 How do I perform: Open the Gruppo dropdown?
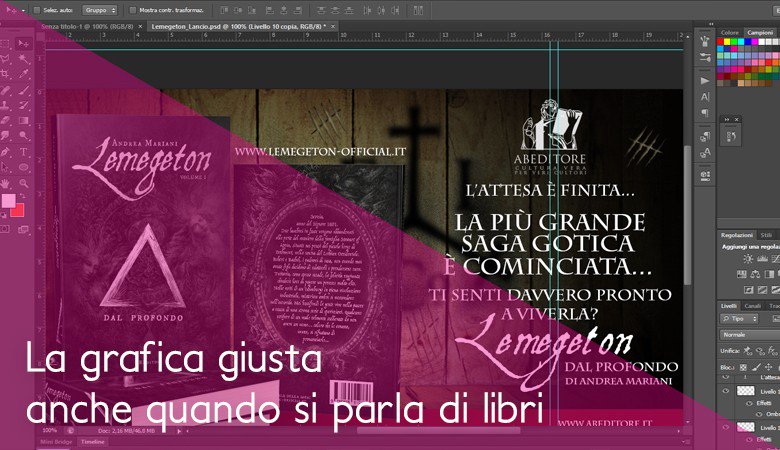[x=99, y=10]
